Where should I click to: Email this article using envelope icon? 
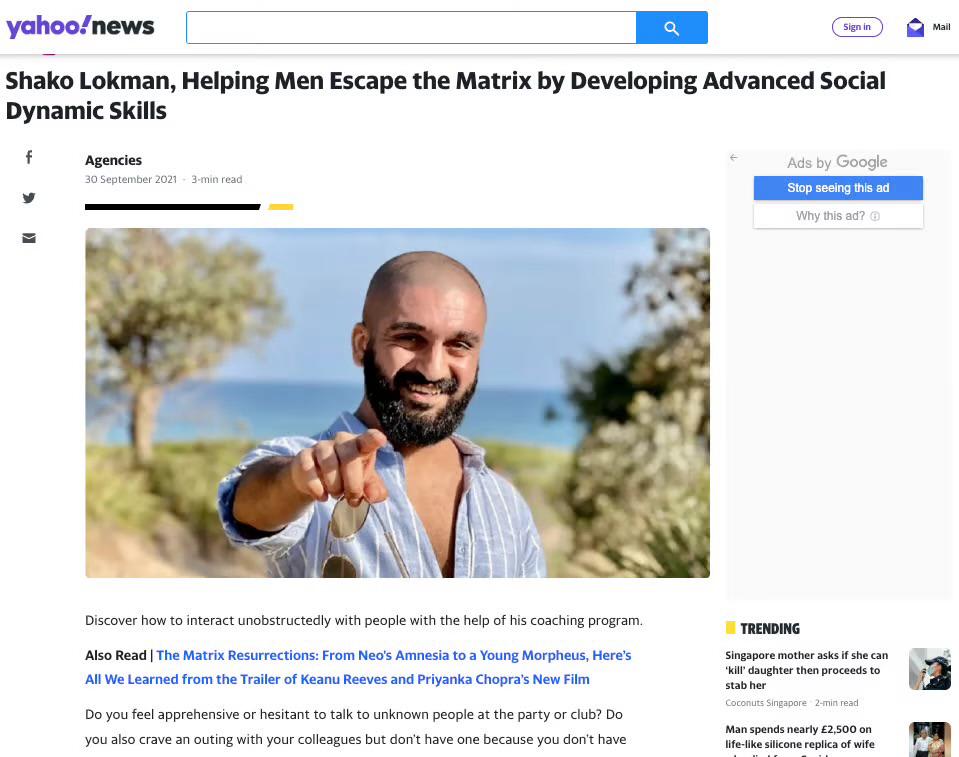point(29,238)
